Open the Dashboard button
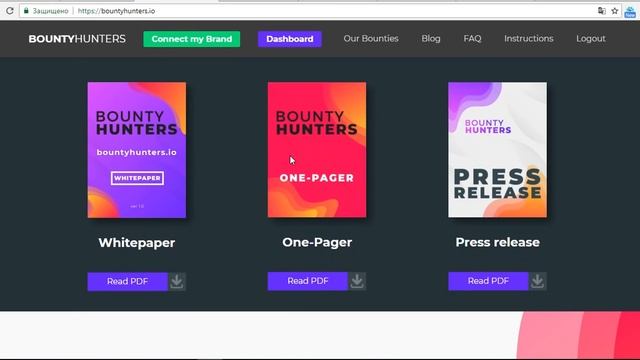 290,39
